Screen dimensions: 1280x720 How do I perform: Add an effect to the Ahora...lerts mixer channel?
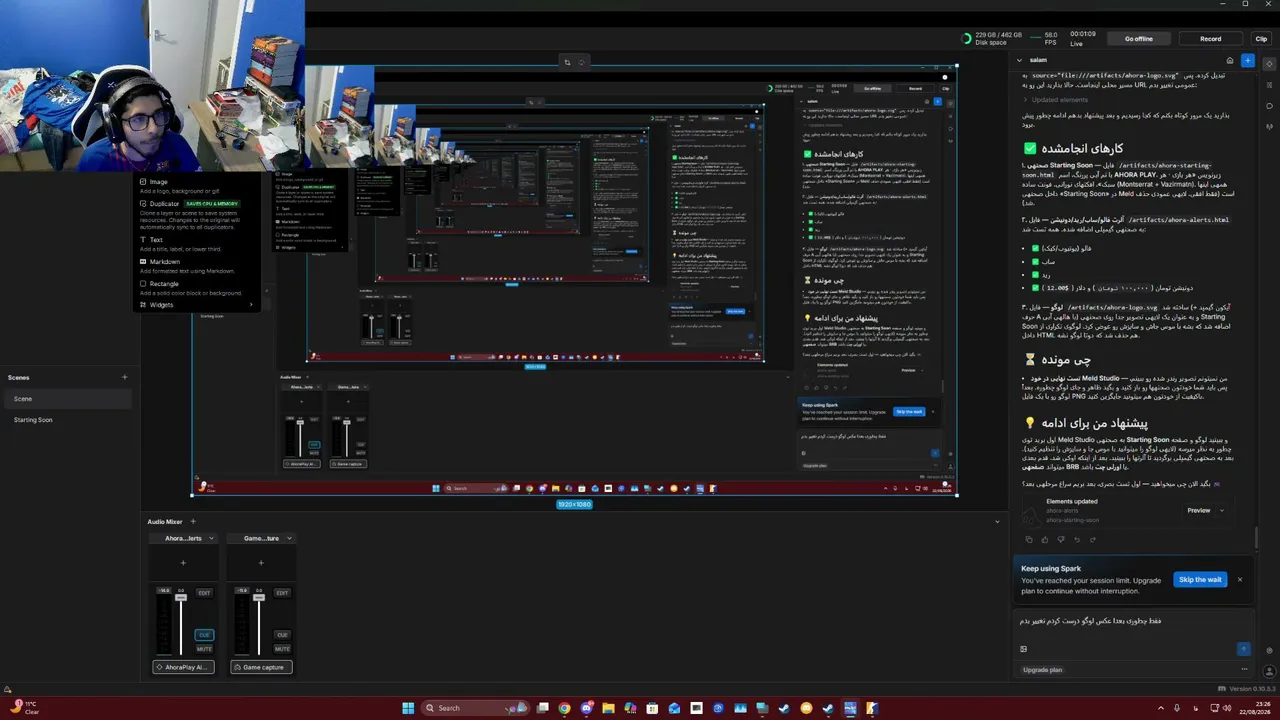(x=183, y=562)
